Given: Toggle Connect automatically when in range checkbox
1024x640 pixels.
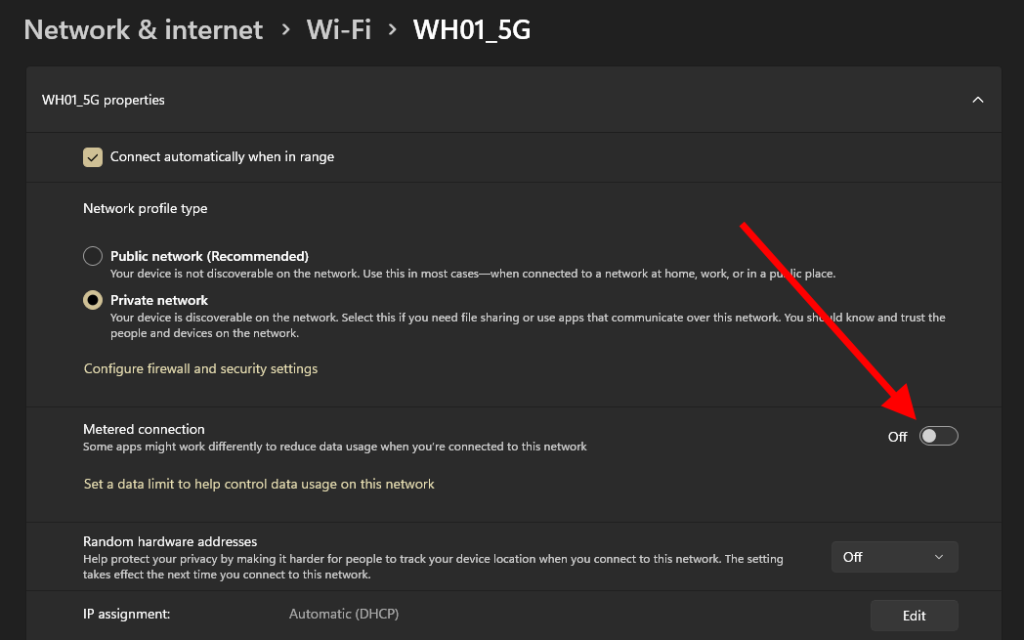Looking at the screenshot, I should [x=93, y=157].
